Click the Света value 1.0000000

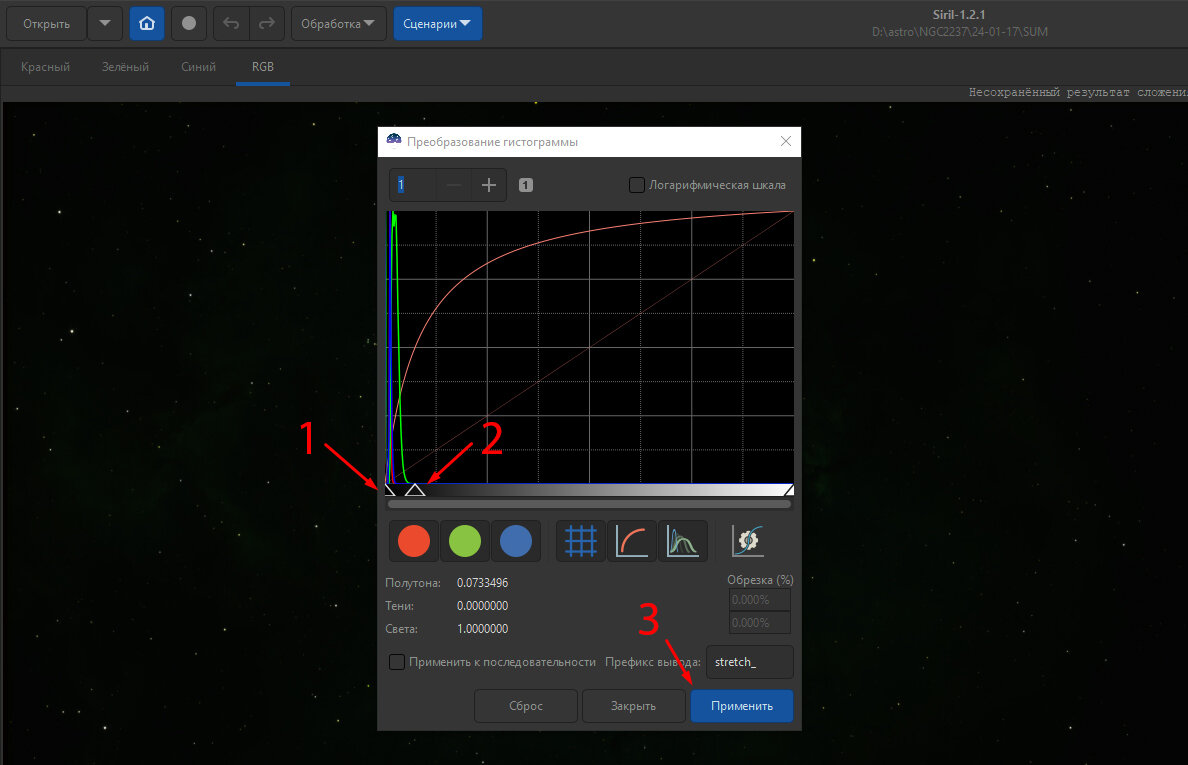[x=483, y=629]
